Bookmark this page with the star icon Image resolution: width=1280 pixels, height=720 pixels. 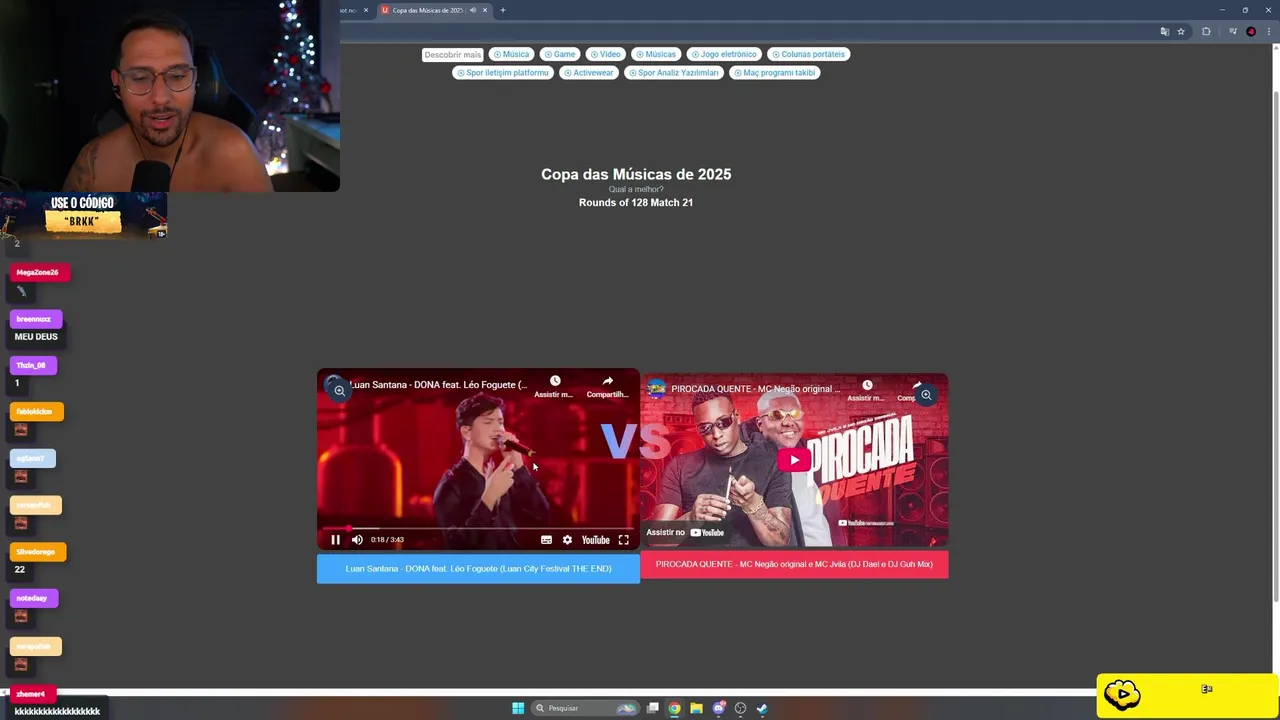1181,31
